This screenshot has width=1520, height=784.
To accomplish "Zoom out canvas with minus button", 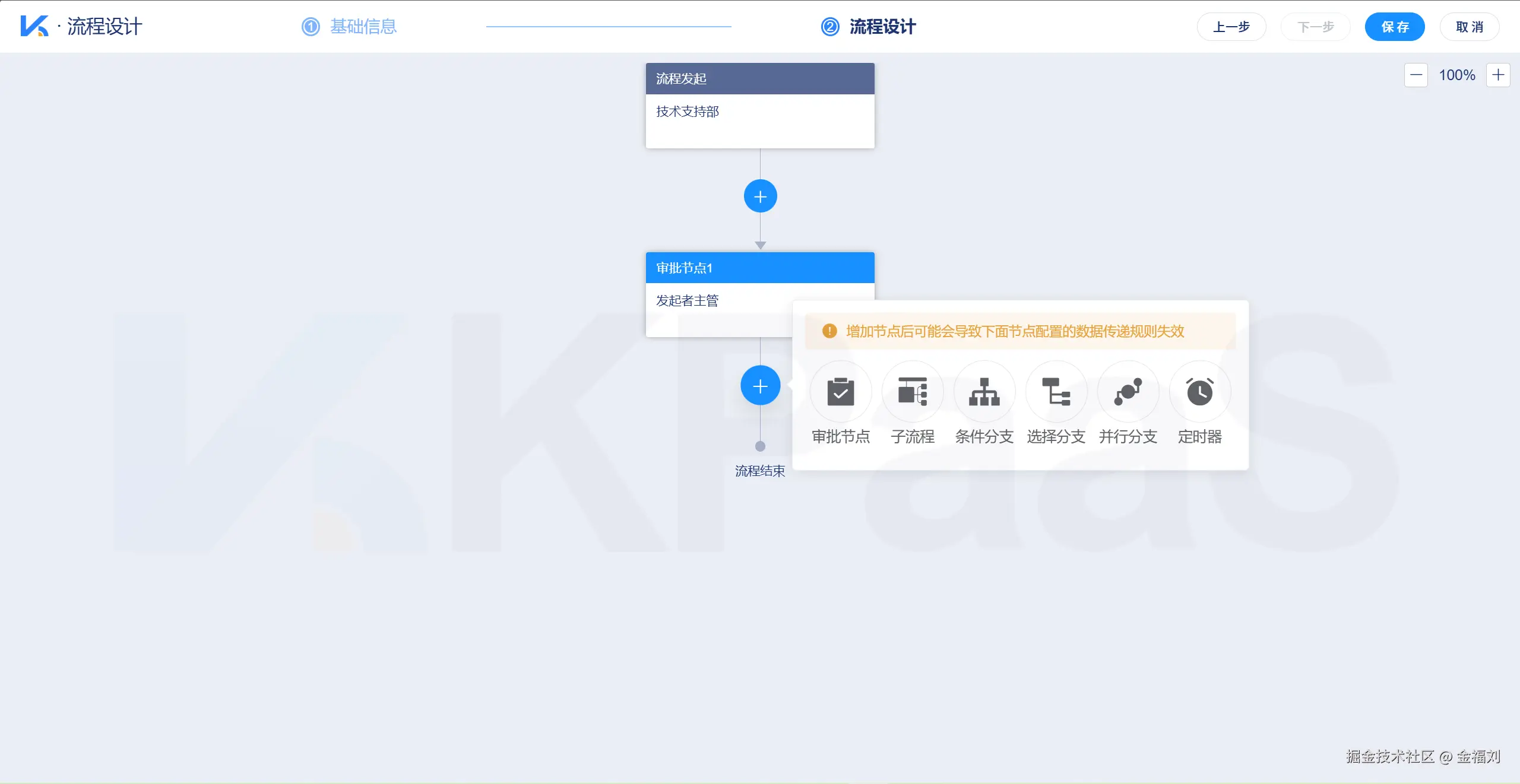I will click(1415, 75).
